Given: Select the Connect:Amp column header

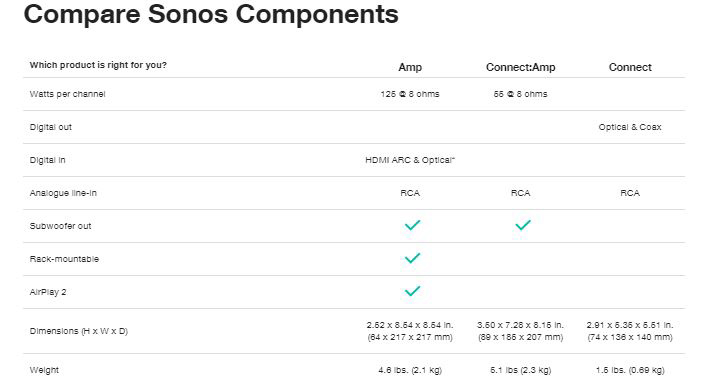Looking at the screenshot, I should click(521, 67).
